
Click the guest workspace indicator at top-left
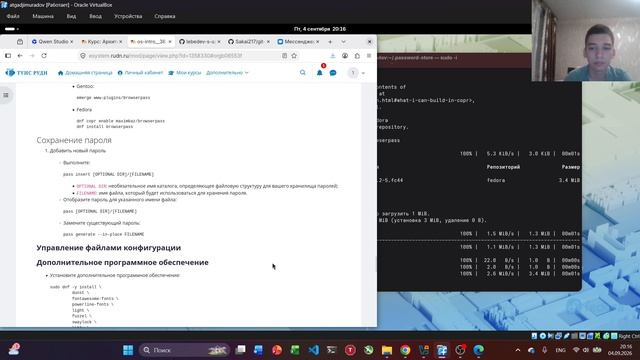click(x=11, y=29)
